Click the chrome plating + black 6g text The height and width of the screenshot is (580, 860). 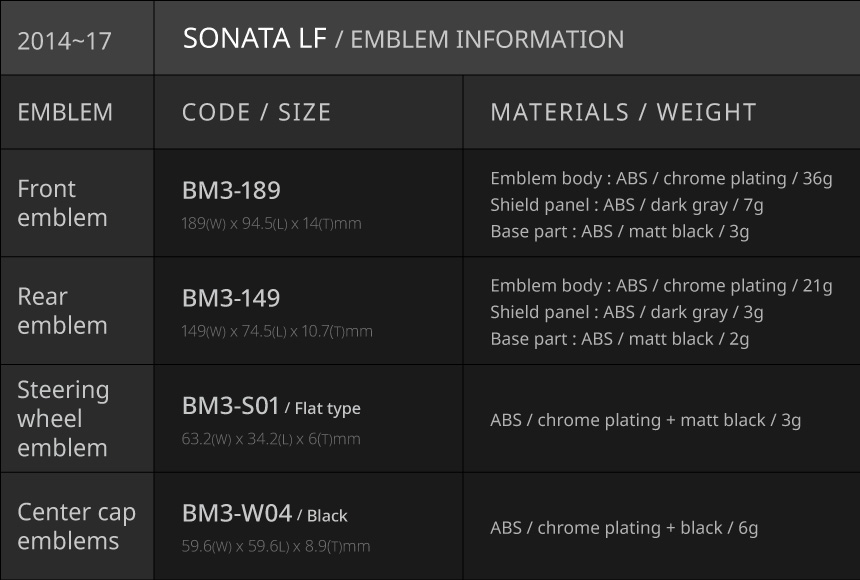pyautogui.click(x=624, y=528)
